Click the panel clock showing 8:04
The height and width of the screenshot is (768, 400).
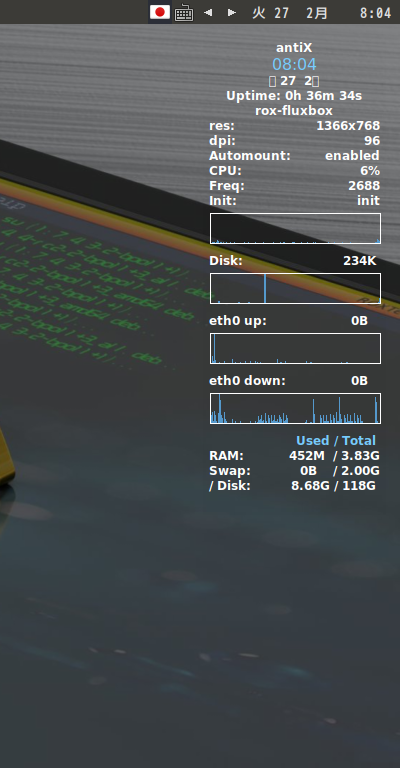click(376, 13)
